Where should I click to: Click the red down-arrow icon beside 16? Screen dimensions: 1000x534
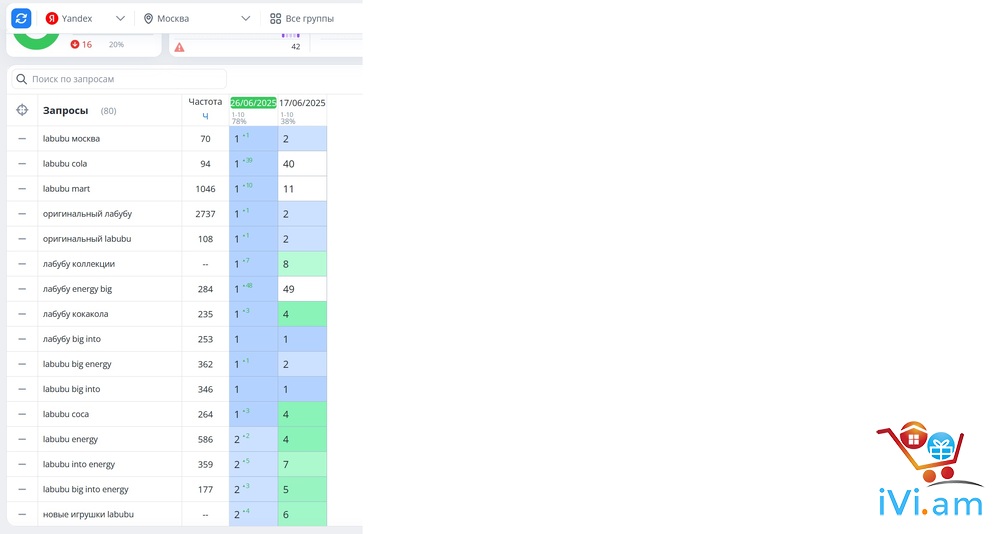point(75,45)
